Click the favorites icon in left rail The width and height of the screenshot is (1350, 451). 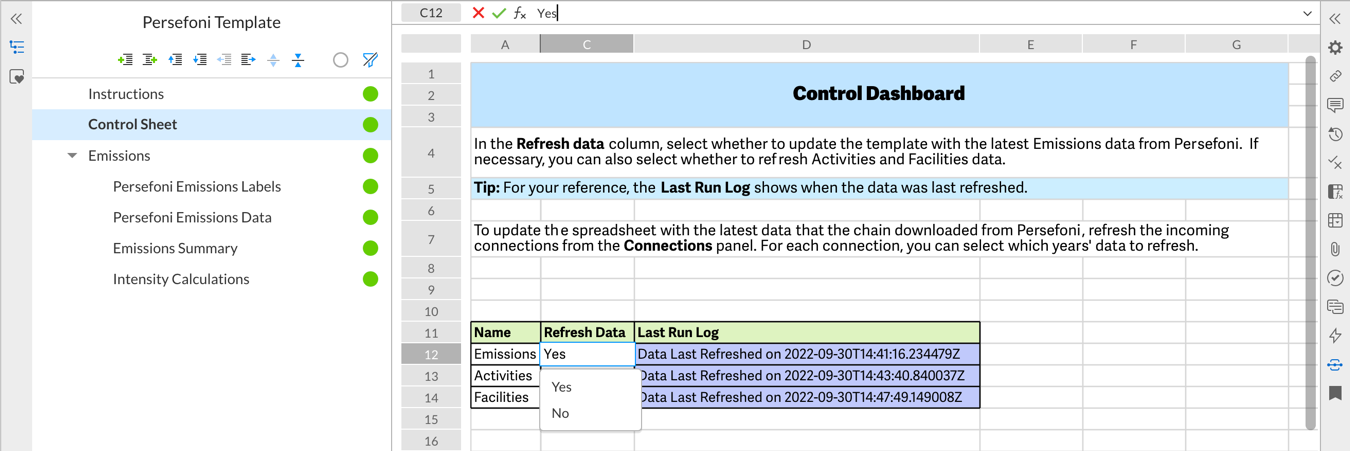coord(17,77)
